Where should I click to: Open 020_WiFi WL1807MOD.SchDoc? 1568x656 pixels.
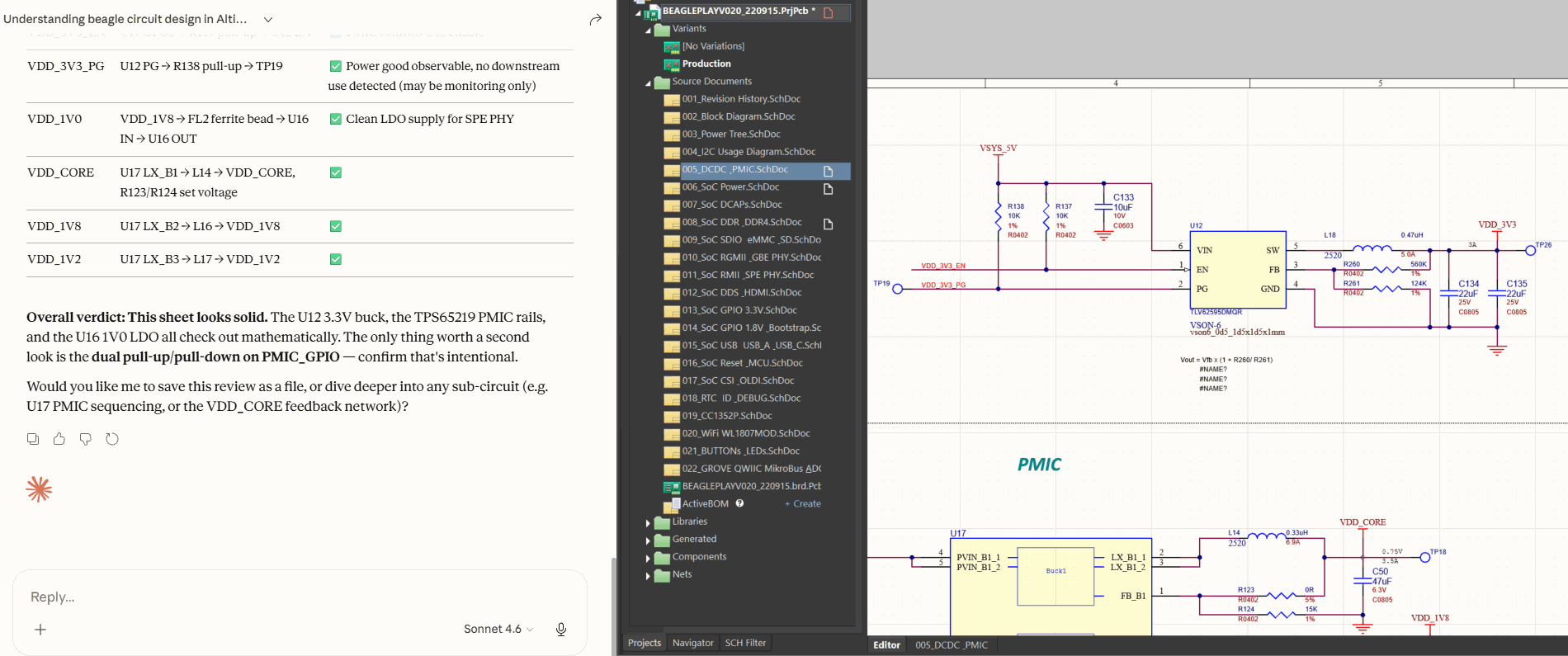[x=746, y=433]
